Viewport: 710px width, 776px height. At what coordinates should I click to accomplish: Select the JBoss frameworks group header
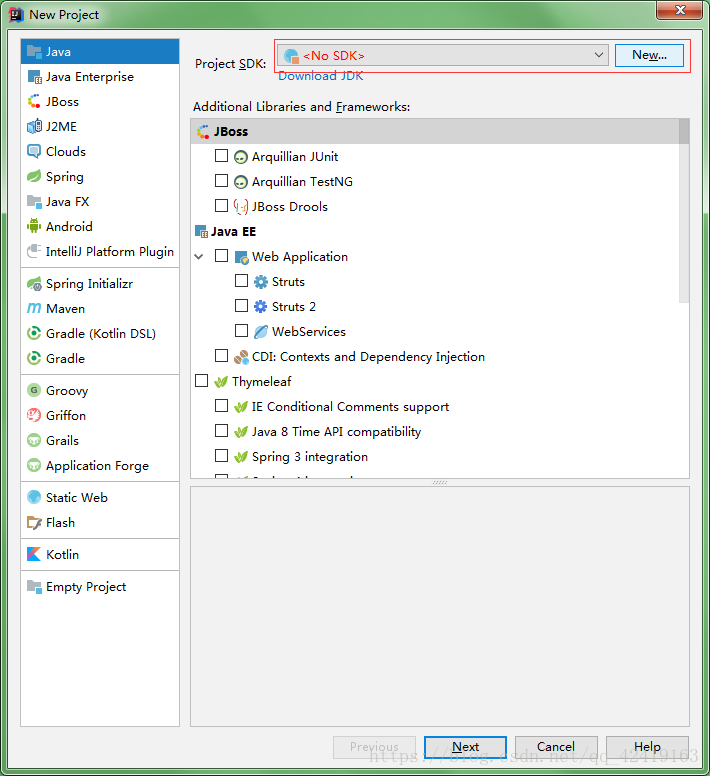[435, 132]
